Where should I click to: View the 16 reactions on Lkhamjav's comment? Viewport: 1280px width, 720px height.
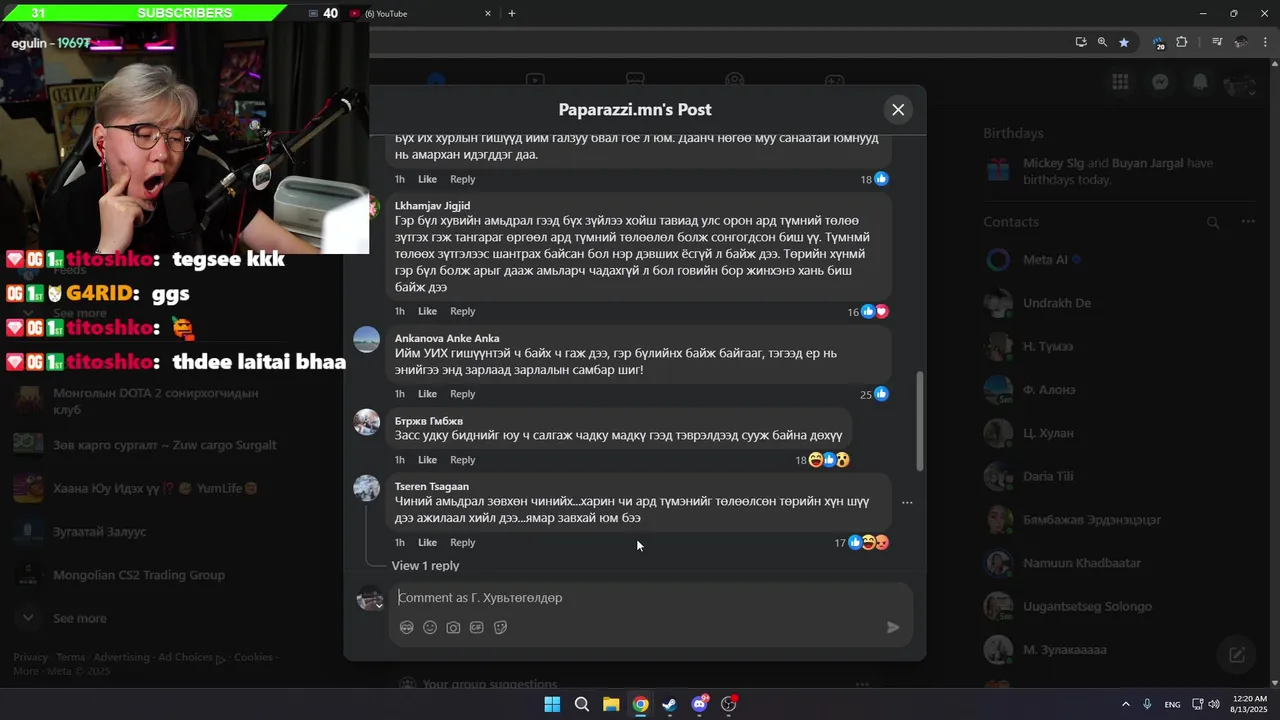868,312
